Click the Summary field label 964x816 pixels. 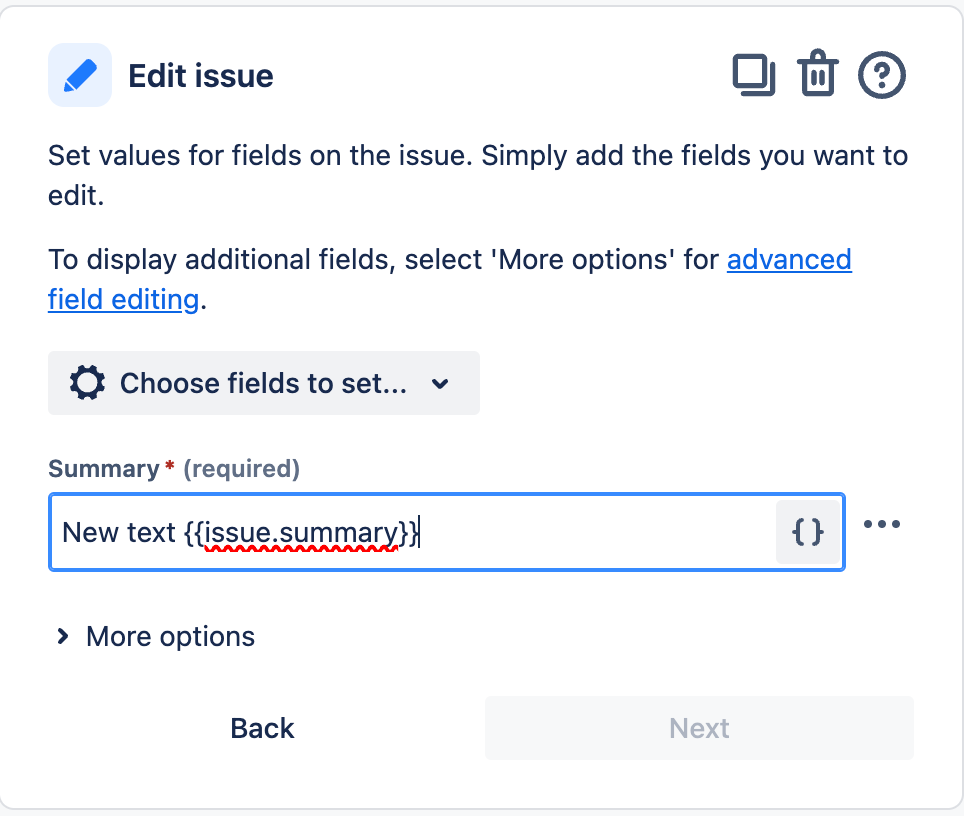click(104, 468)
